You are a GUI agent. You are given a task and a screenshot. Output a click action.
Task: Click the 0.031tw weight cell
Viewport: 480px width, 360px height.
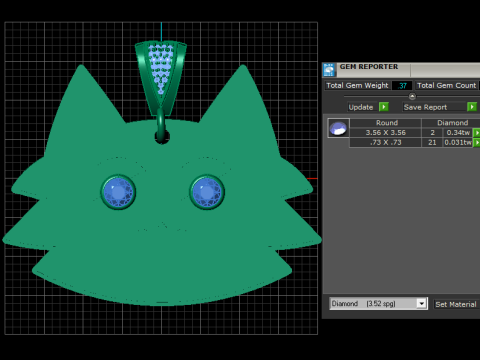point(458,143)
